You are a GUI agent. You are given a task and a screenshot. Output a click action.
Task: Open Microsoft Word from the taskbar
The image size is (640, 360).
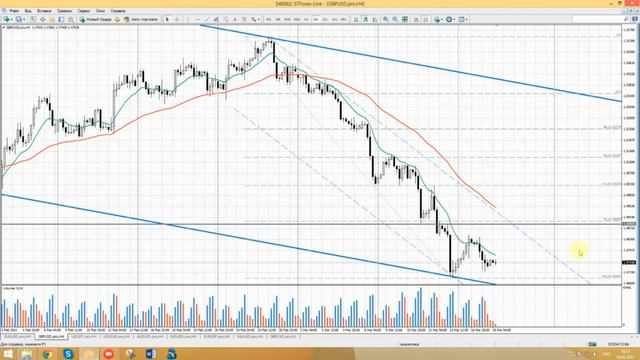click(x=151, y=354)
